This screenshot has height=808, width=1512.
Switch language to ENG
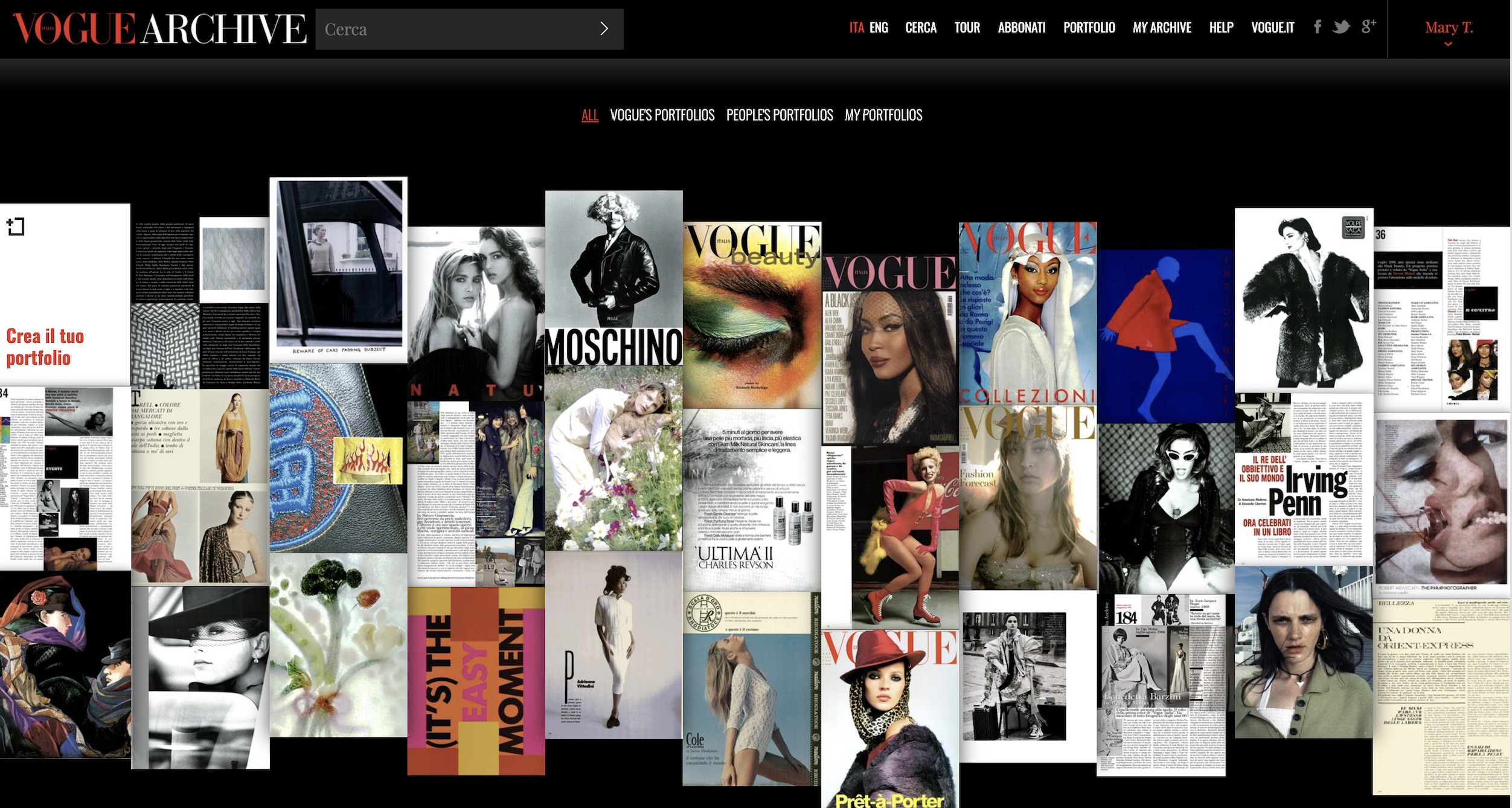click(x=879, y=27)
